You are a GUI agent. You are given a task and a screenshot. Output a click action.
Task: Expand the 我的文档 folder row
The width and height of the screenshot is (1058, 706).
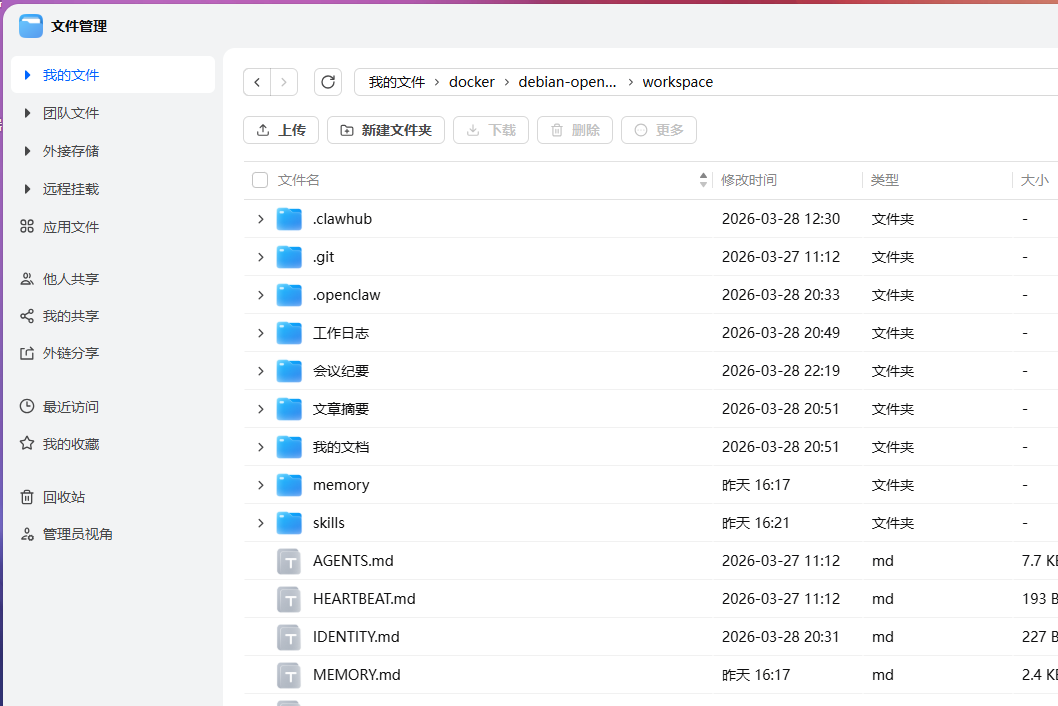[x=260, y=447]
